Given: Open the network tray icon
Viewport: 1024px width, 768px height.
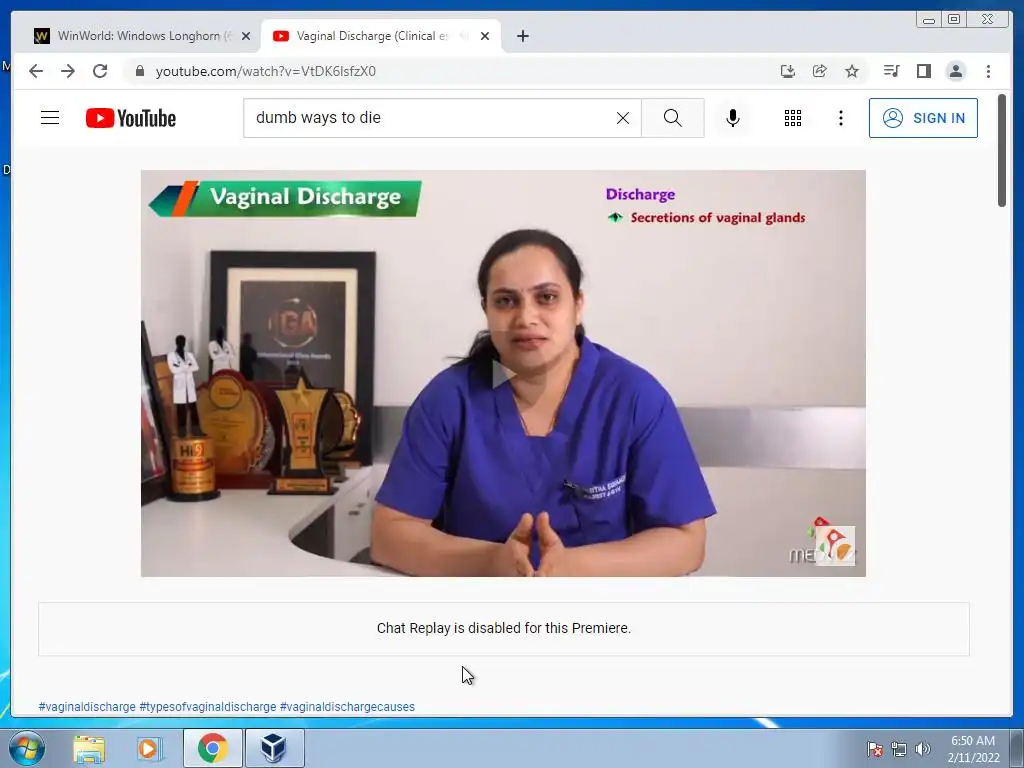Looking at the screenshot, I should (899, 748).
